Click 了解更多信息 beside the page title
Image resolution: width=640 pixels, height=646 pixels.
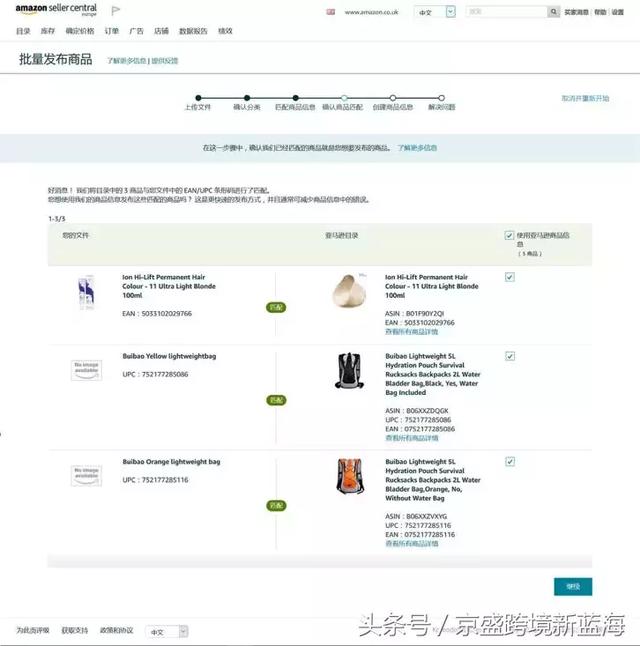point(127,61)
